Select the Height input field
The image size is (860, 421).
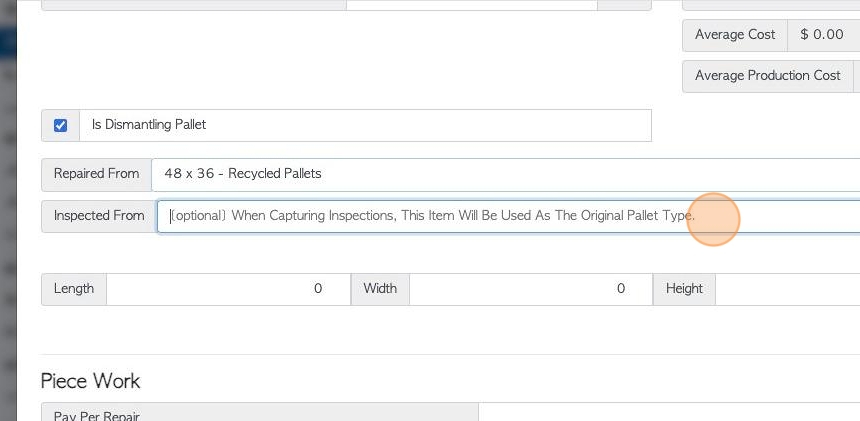pyautogui.click(x=788, y=289)
